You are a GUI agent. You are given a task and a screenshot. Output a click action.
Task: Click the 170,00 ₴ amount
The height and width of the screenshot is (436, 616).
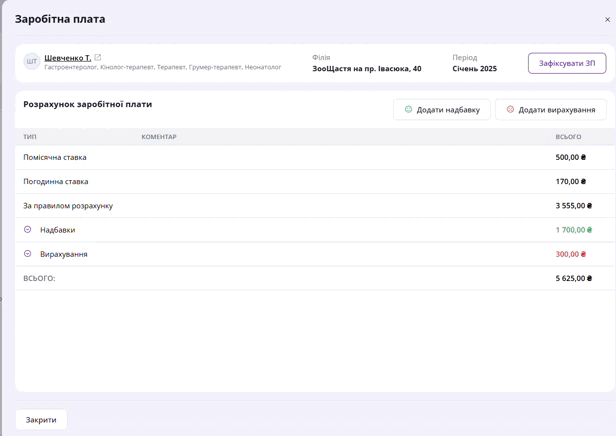(570, 181)
